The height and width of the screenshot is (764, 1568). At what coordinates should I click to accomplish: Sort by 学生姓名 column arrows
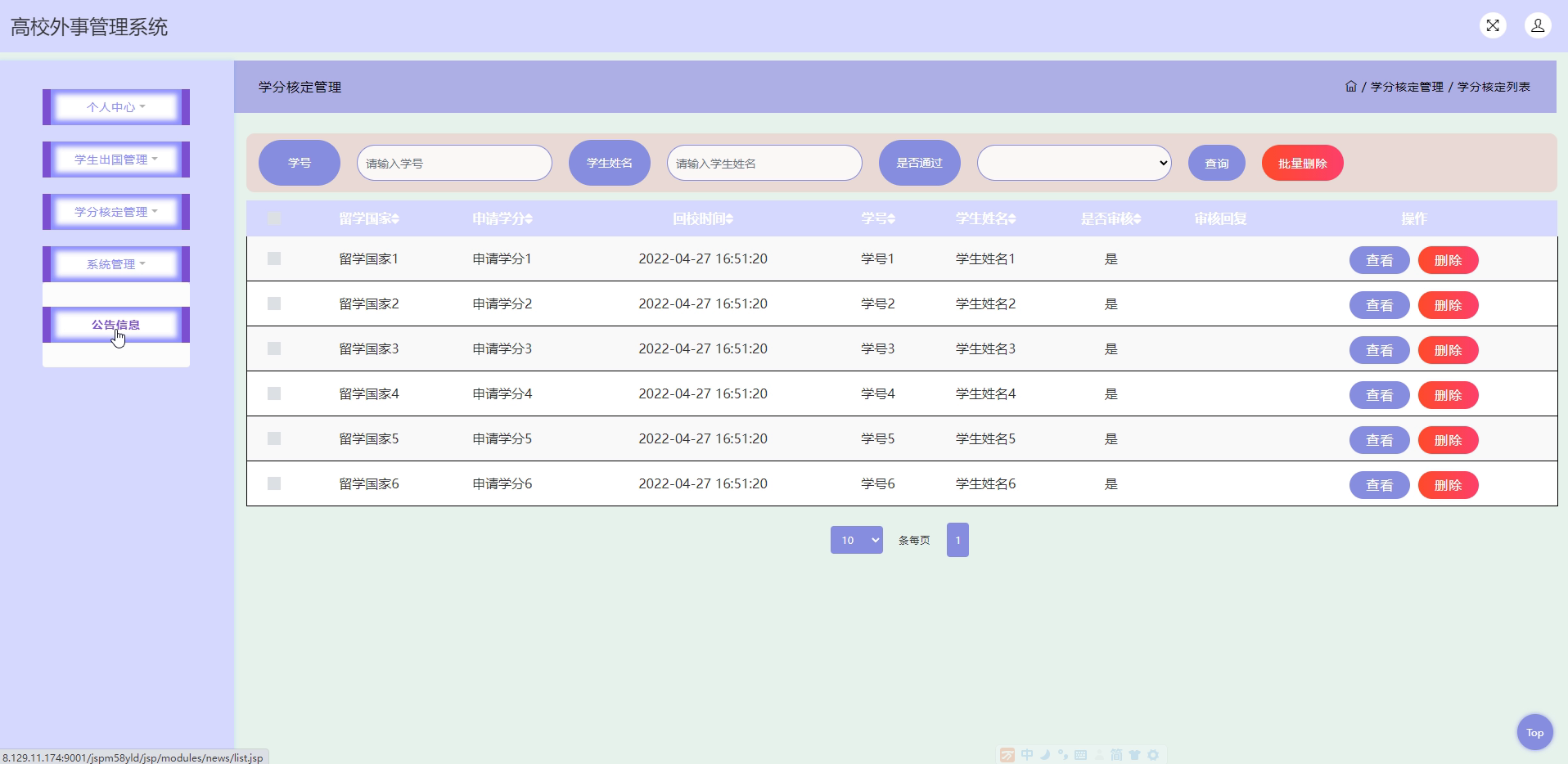pyautogui.click(x=1012, y=219)
